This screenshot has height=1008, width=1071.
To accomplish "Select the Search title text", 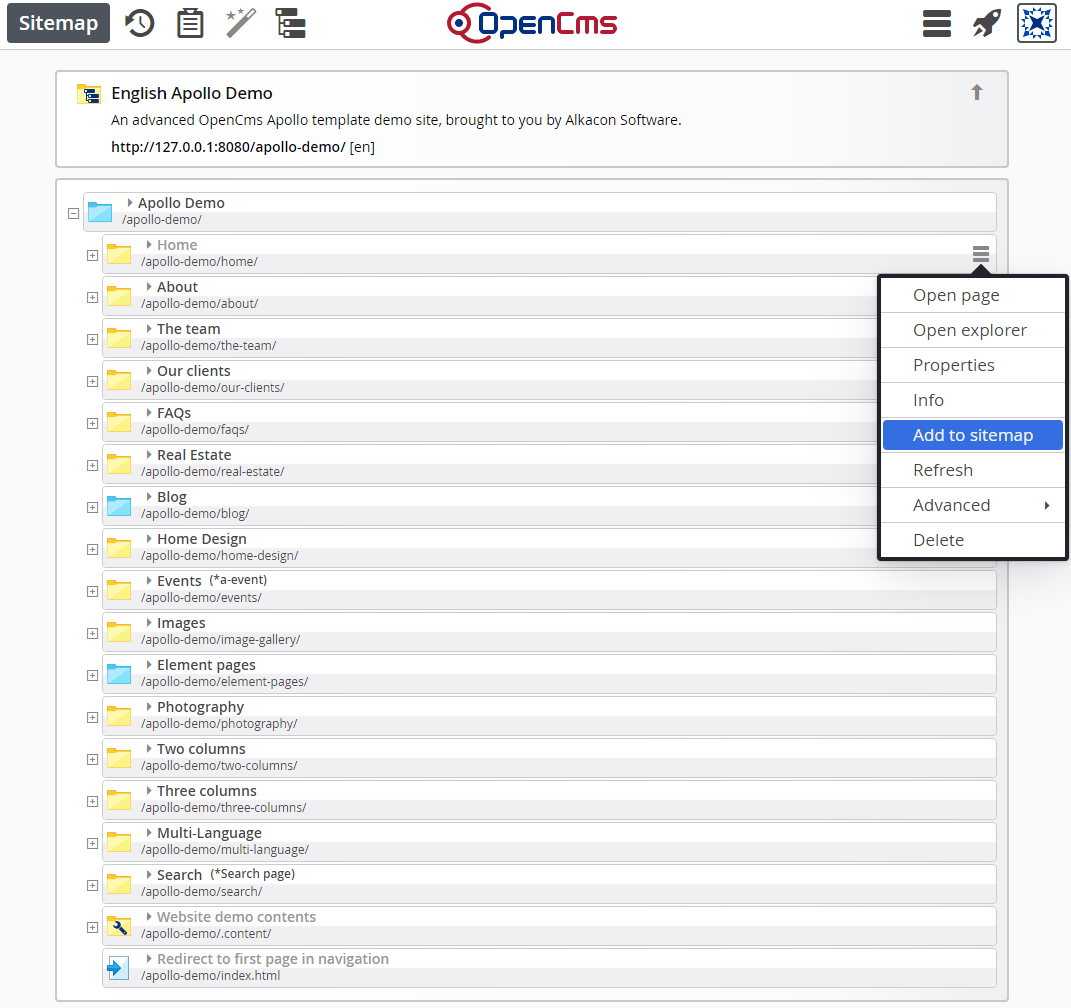I will [x=180, y=875].
